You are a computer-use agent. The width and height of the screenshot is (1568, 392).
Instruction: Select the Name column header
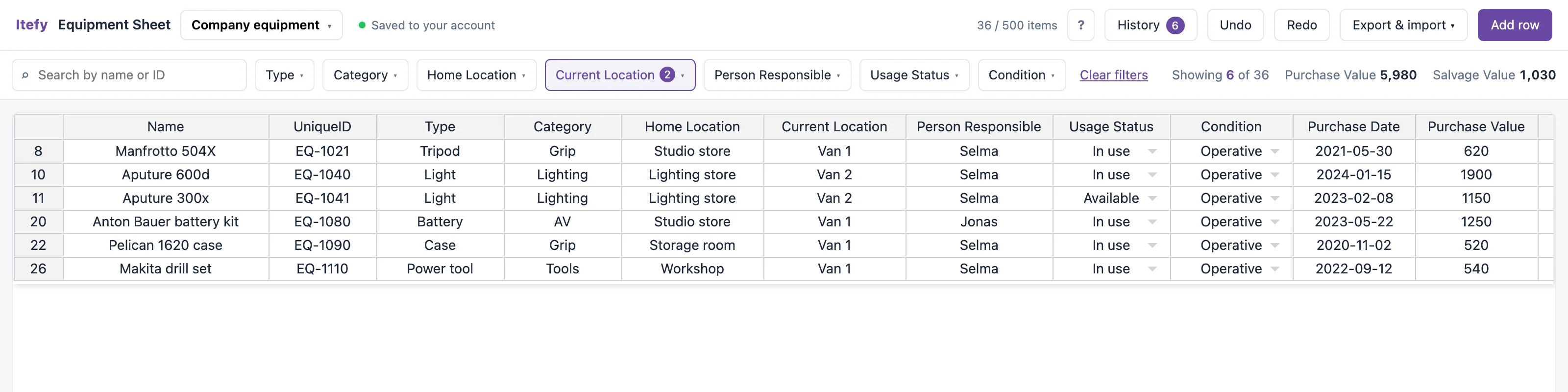[x=166, y=126]
